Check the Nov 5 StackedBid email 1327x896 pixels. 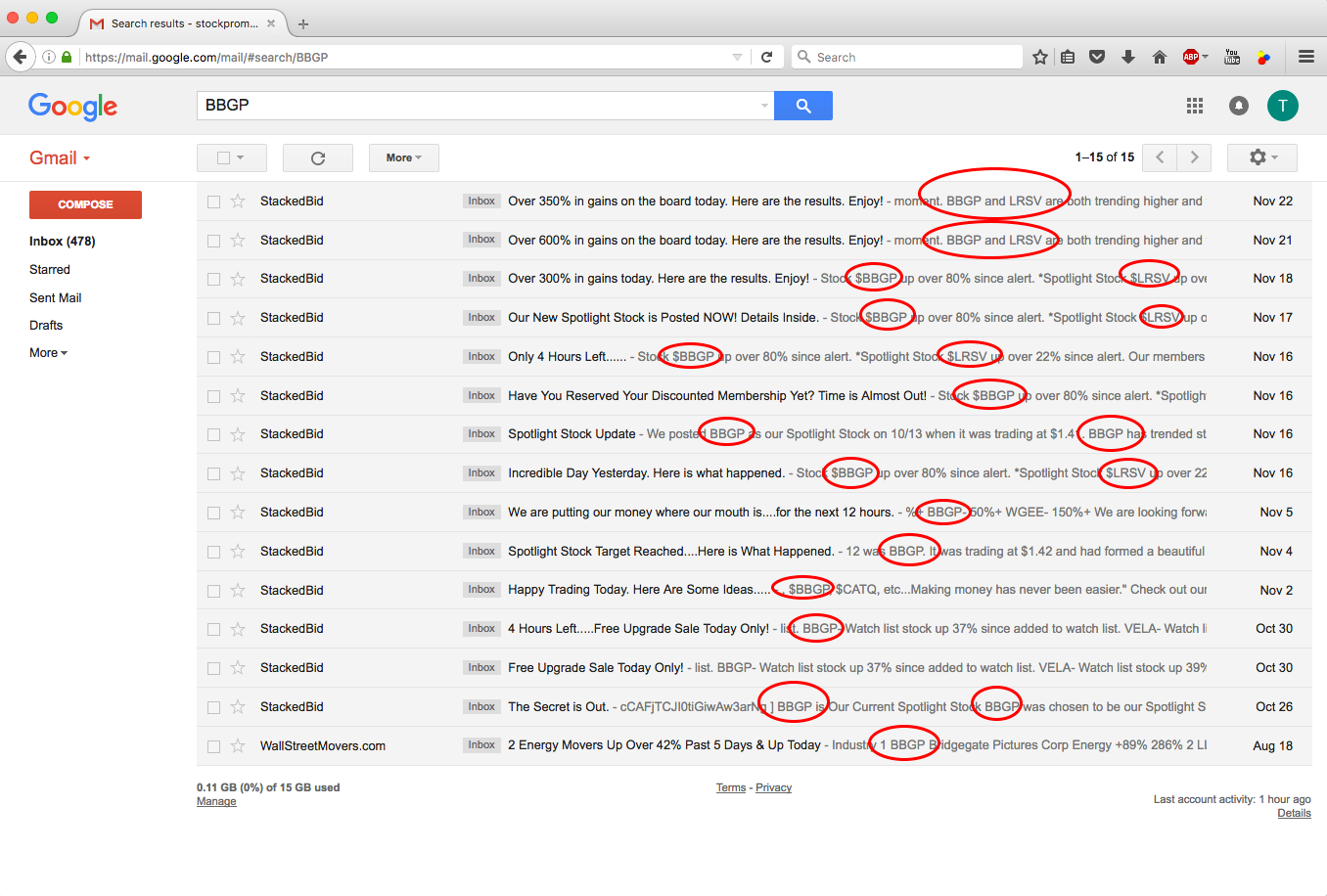click(x=213, y=513)
